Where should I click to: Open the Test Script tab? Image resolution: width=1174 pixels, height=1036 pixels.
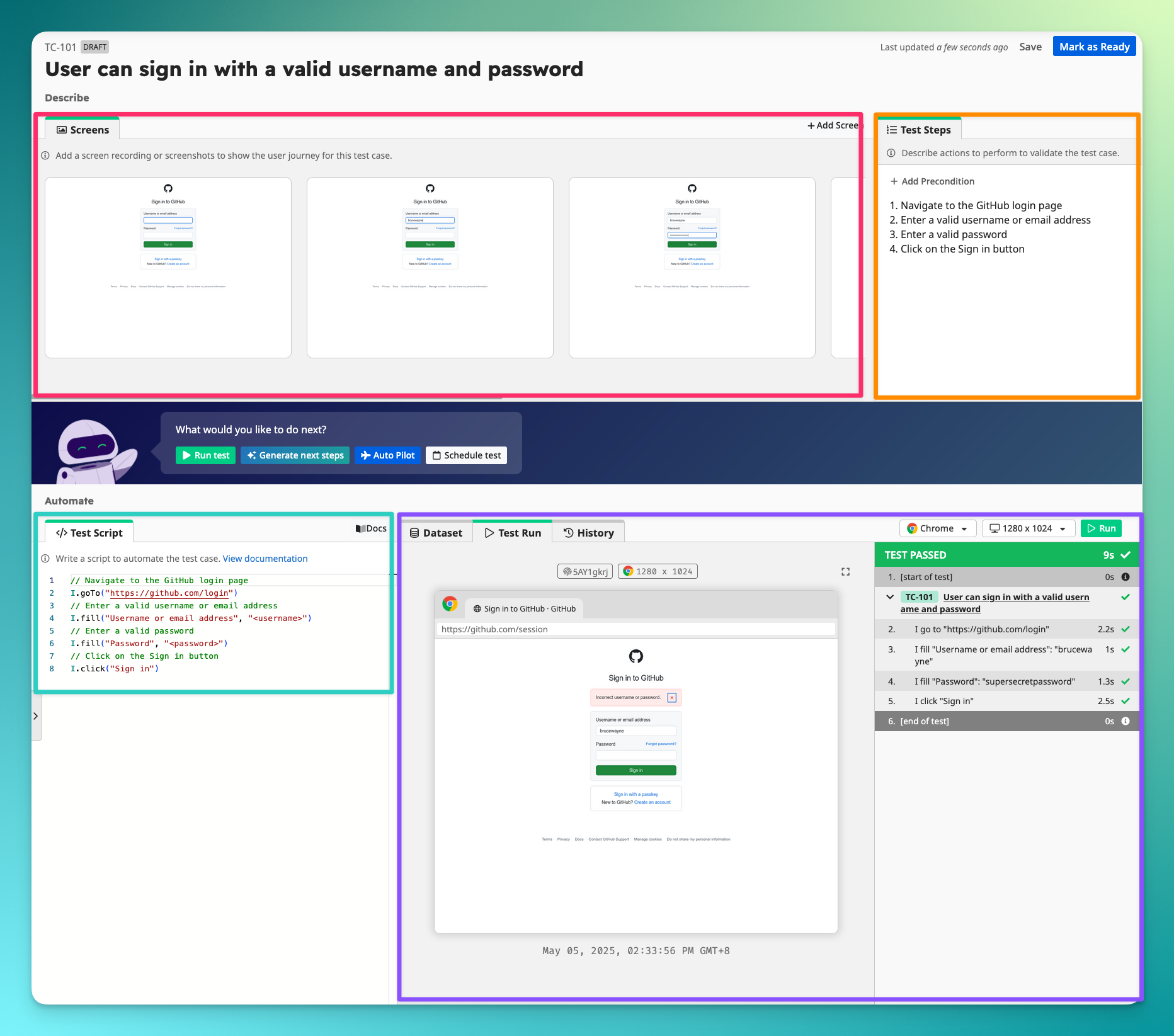(x=89, y=533)
